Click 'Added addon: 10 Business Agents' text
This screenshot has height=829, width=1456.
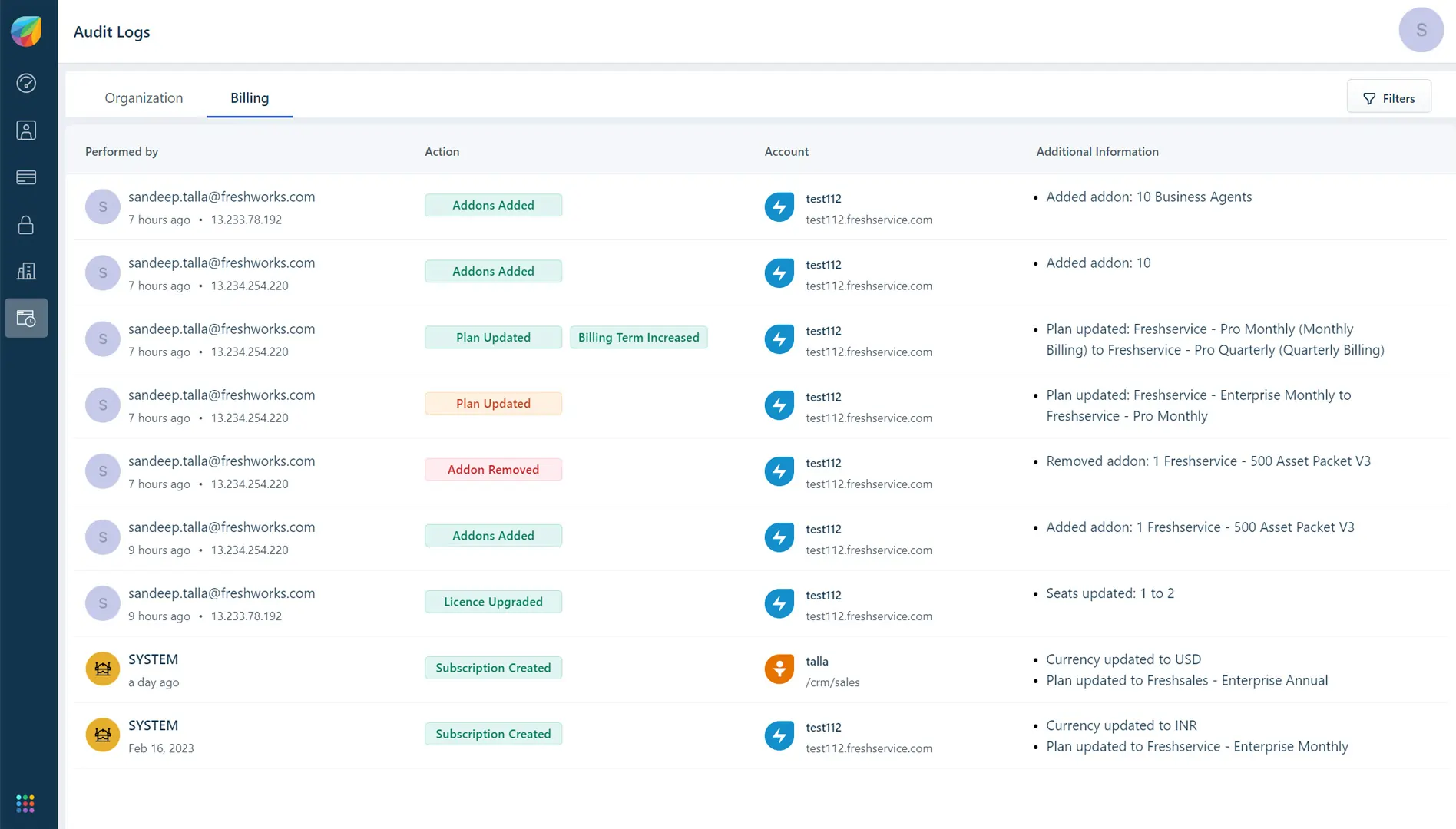click(1148, 197)
